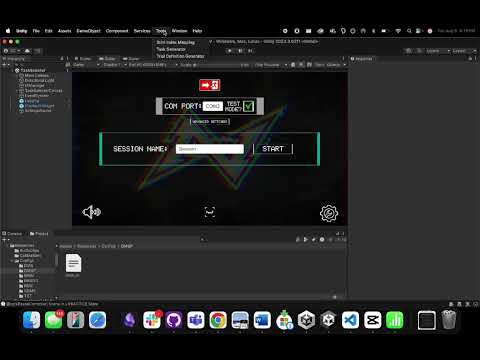Collapse the Configs folder in Project tree
480x360 pixels.
[12, 261]
